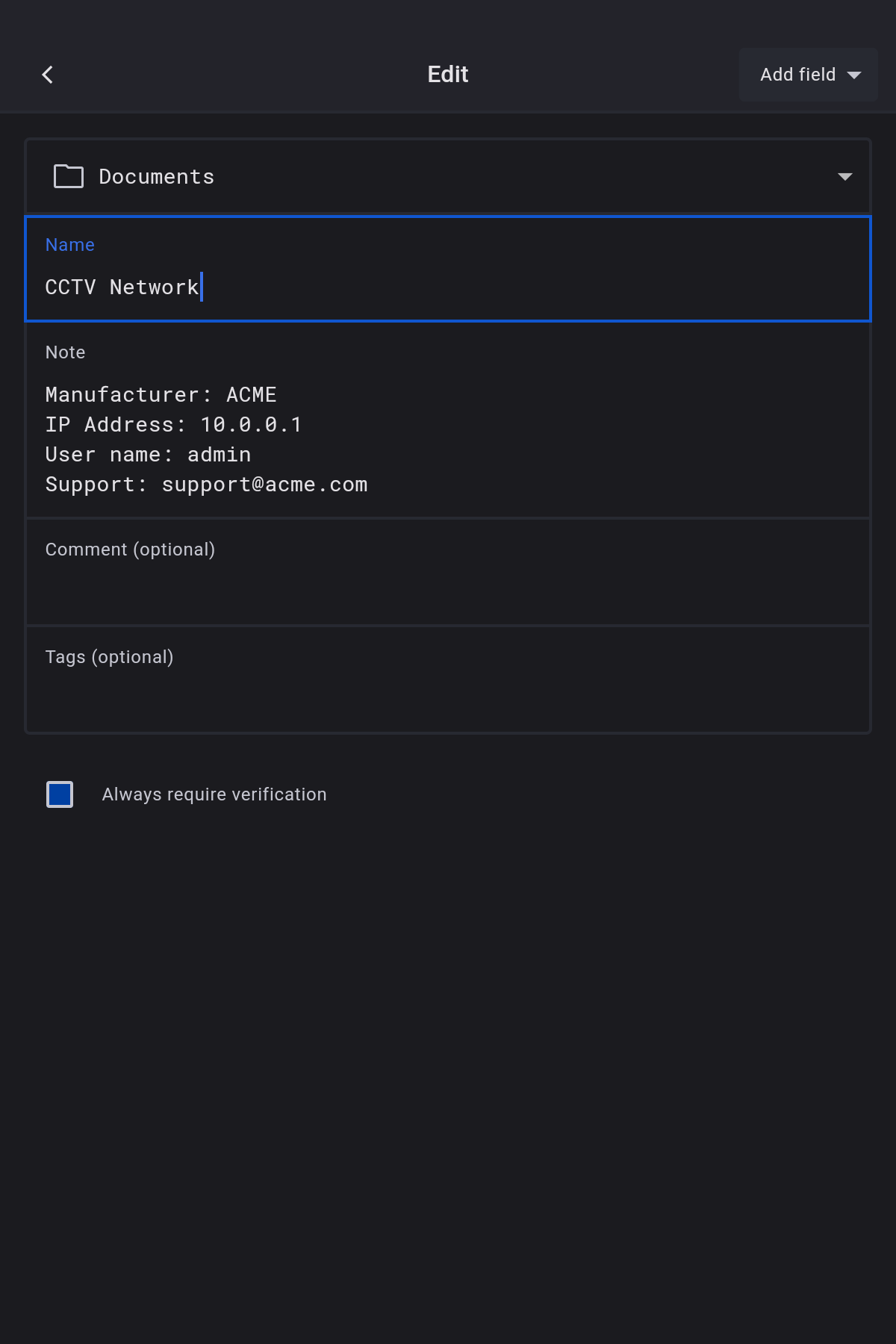Focus the CCTV Network name text

pyautogui.click(x=122, y=287)
